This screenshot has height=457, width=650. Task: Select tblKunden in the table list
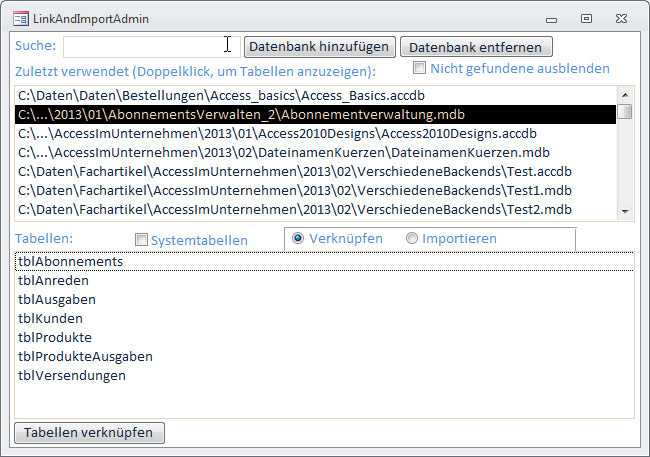pyautogui.click(x=50, y=319)
